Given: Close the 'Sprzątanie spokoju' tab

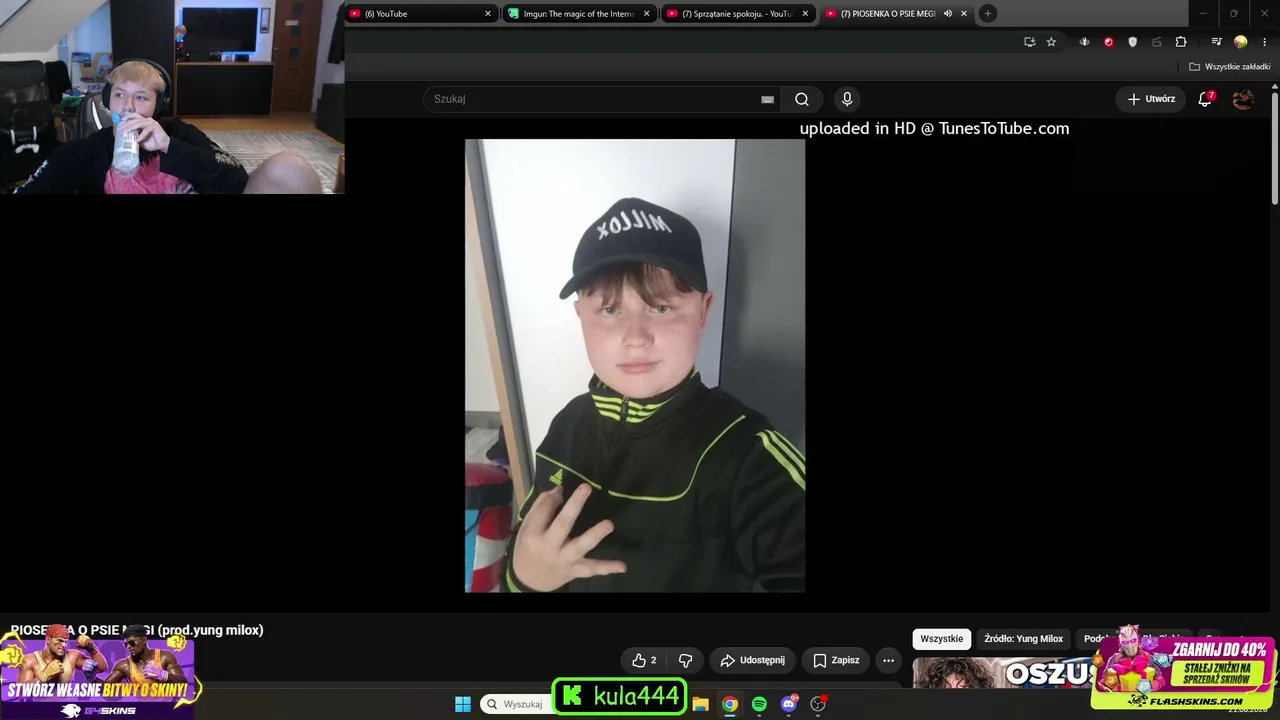Looking at the screenshot, I should pos(805,14).
